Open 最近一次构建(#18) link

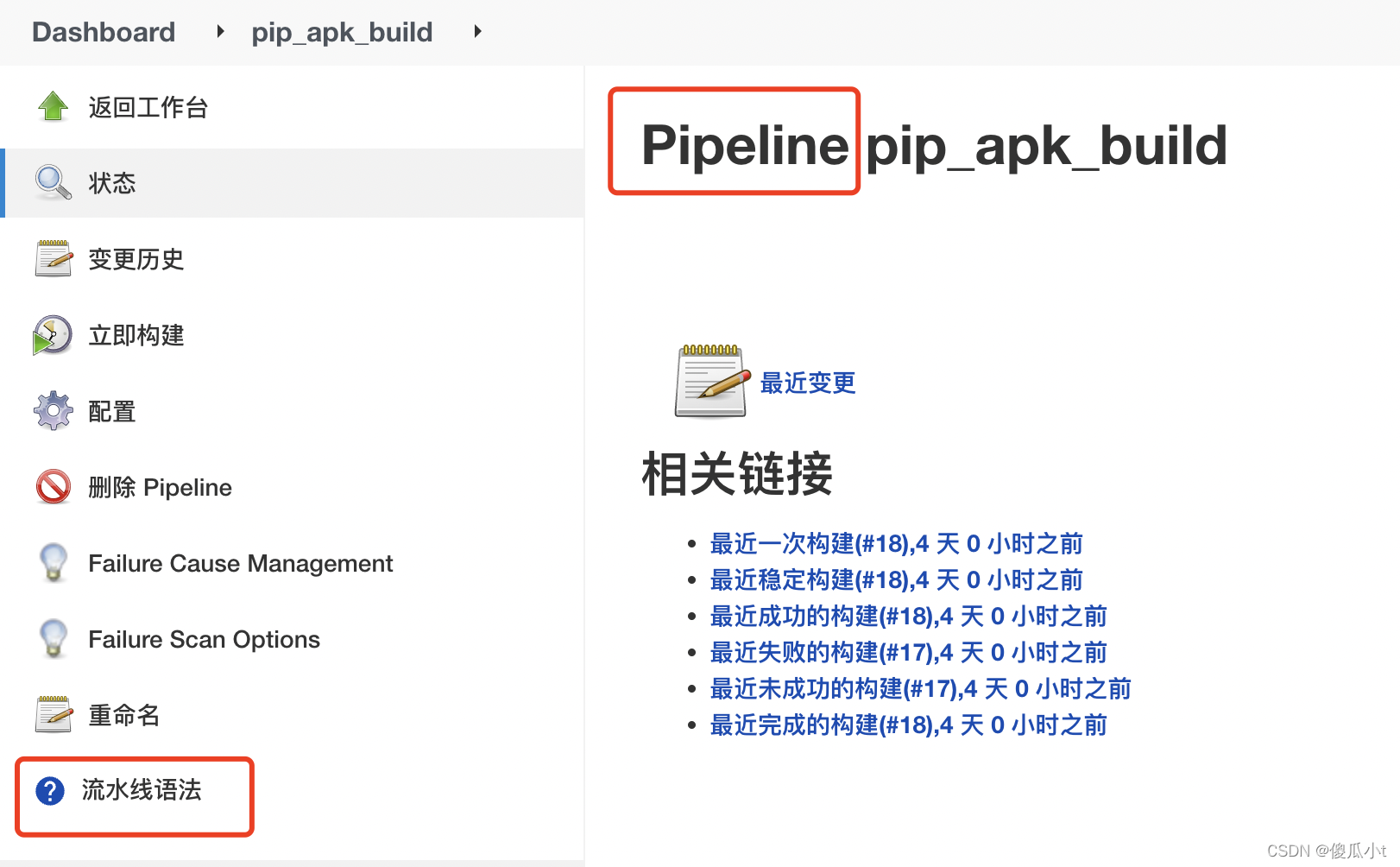[896, 543]
